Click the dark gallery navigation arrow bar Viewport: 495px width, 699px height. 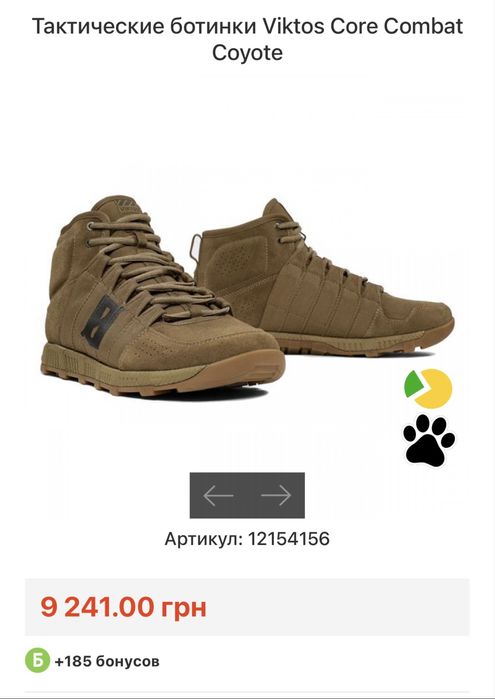[248, 495]
